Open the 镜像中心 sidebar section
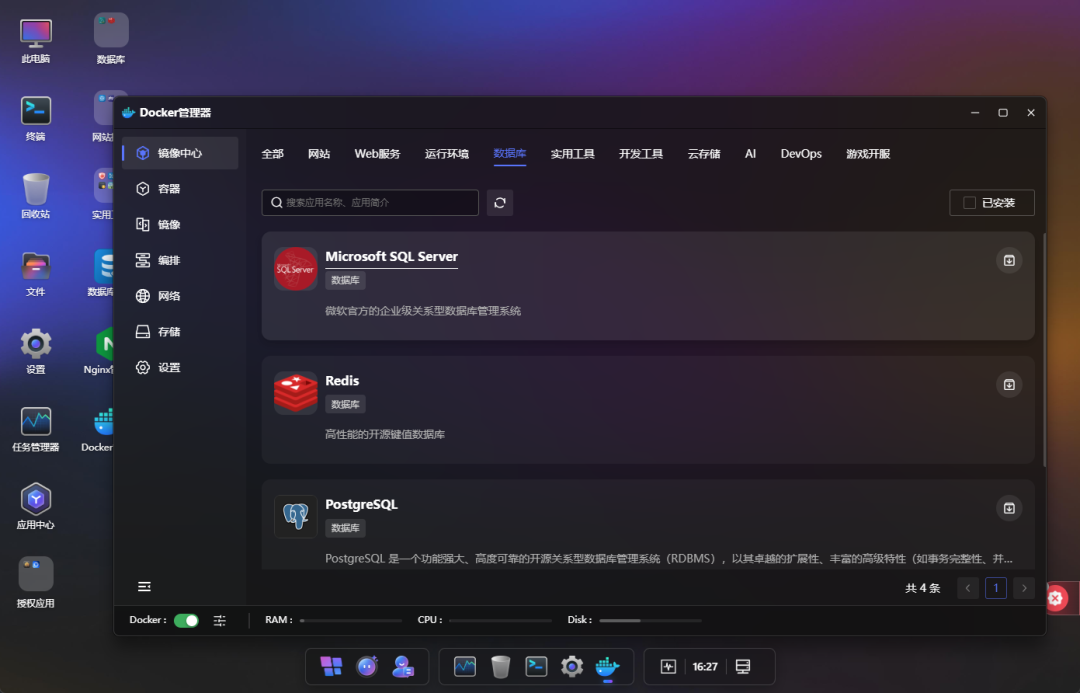The image size is (1080, 693). (x=180, y=153)
